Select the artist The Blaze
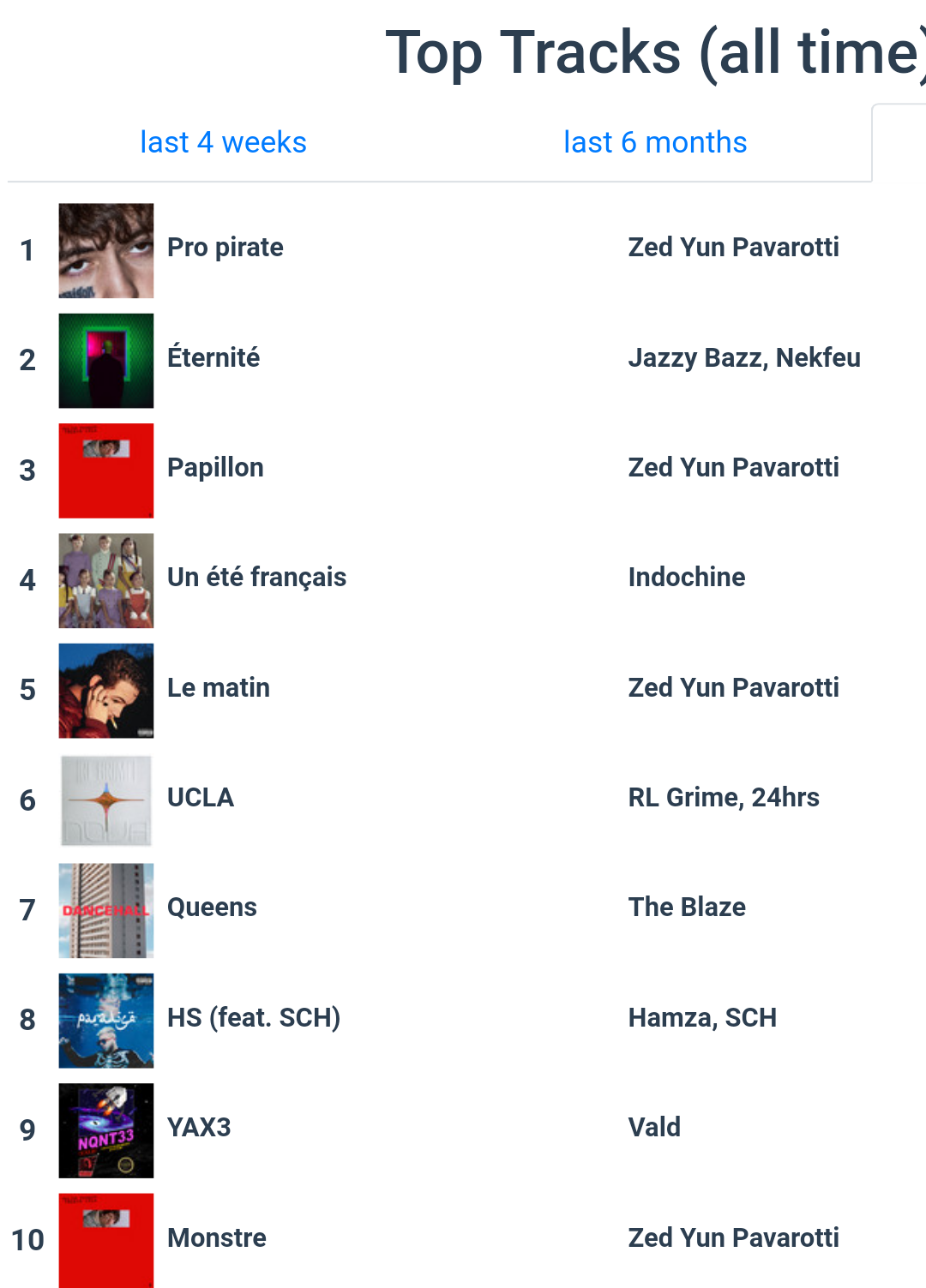 [687, 908]
